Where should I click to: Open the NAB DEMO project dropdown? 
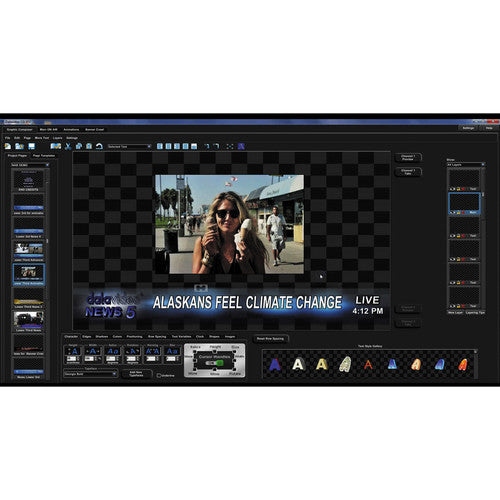click(x=30, y=165)
